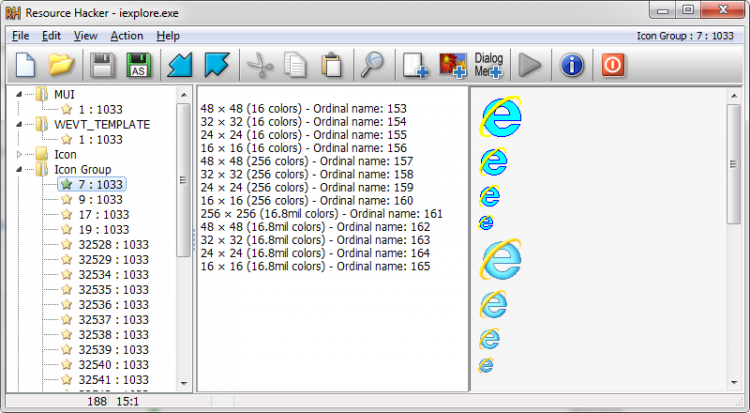The width and height of the screenshot is (750, 413).
Task: Select icon group 32541 : 1033
Action: (x=113, y=380)
